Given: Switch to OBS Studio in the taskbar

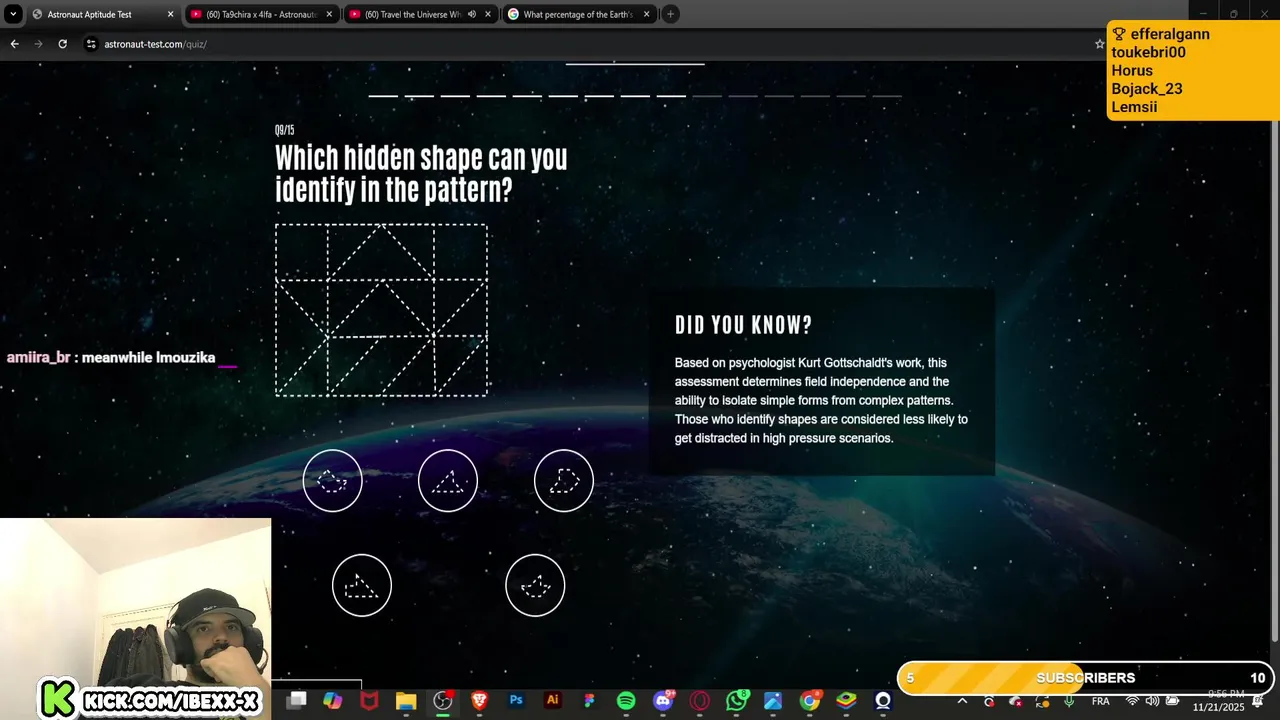Looking at the screenshot, I should (x=443, y=701).
